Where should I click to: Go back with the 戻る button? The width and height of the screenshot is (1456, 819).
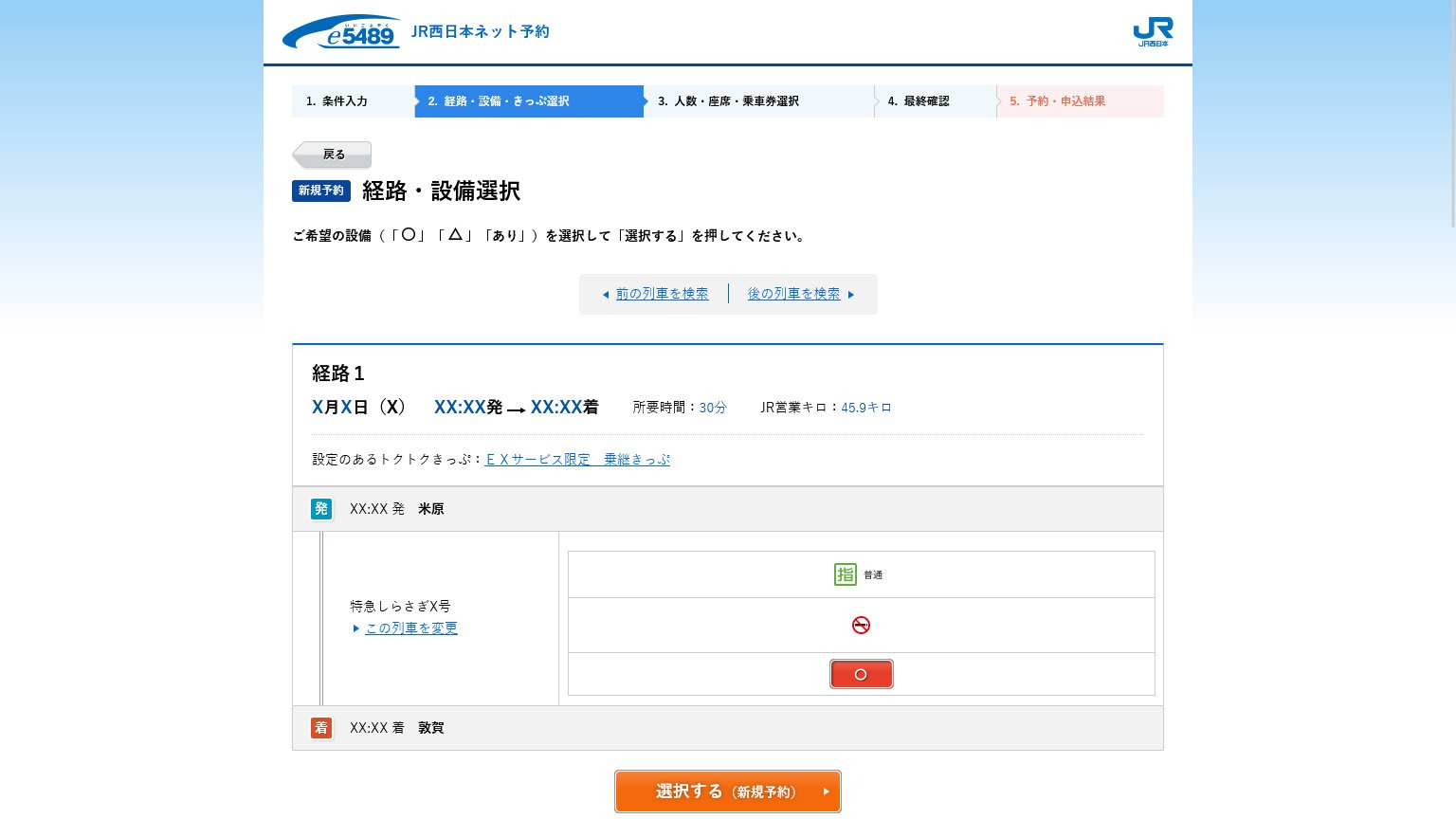pyautogui.click(x=332, y=155)
